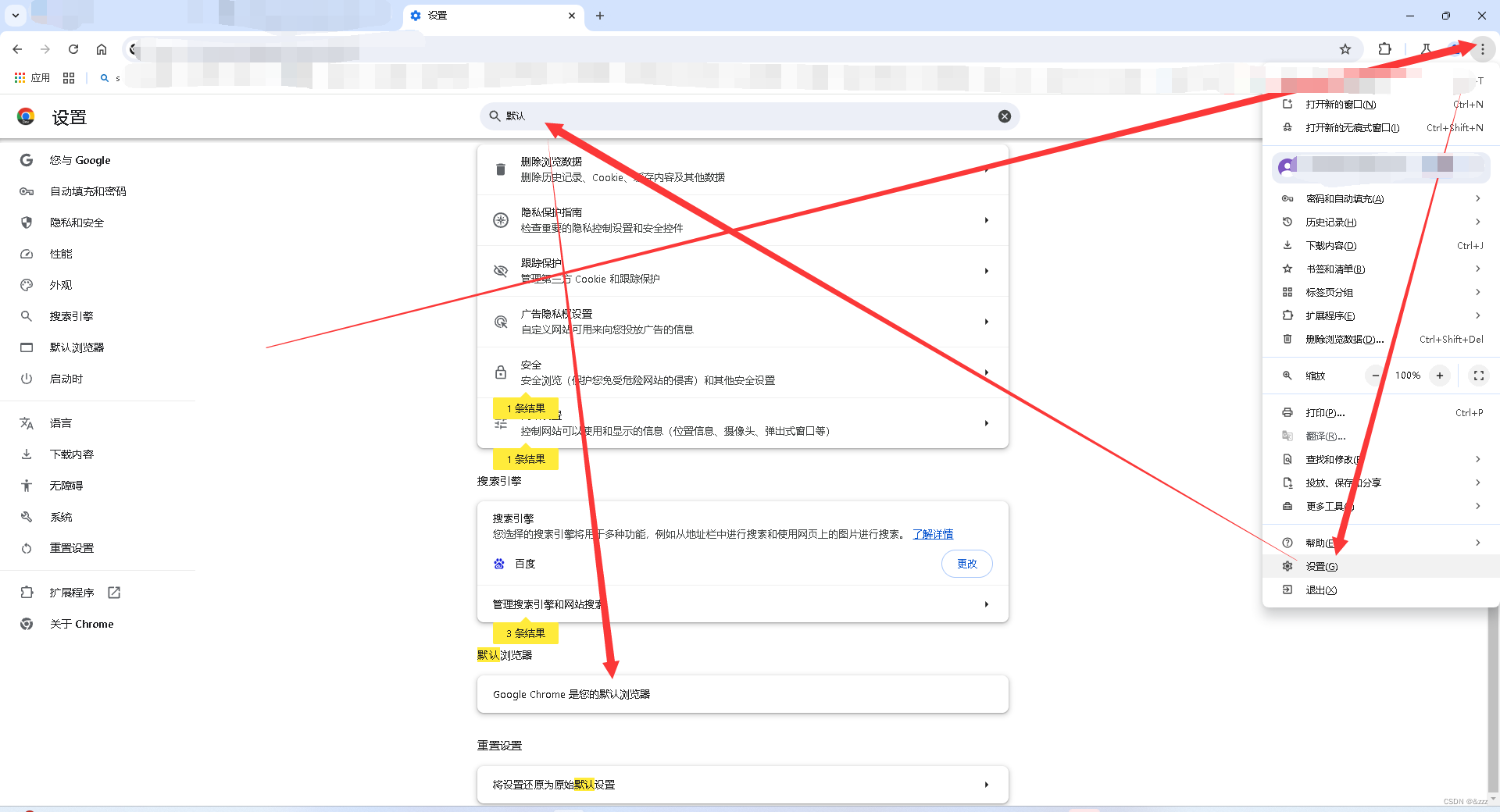Expand 广告隐私权设置 row
This screenshot has width=1500, height=812.
[x=742, y=322]
